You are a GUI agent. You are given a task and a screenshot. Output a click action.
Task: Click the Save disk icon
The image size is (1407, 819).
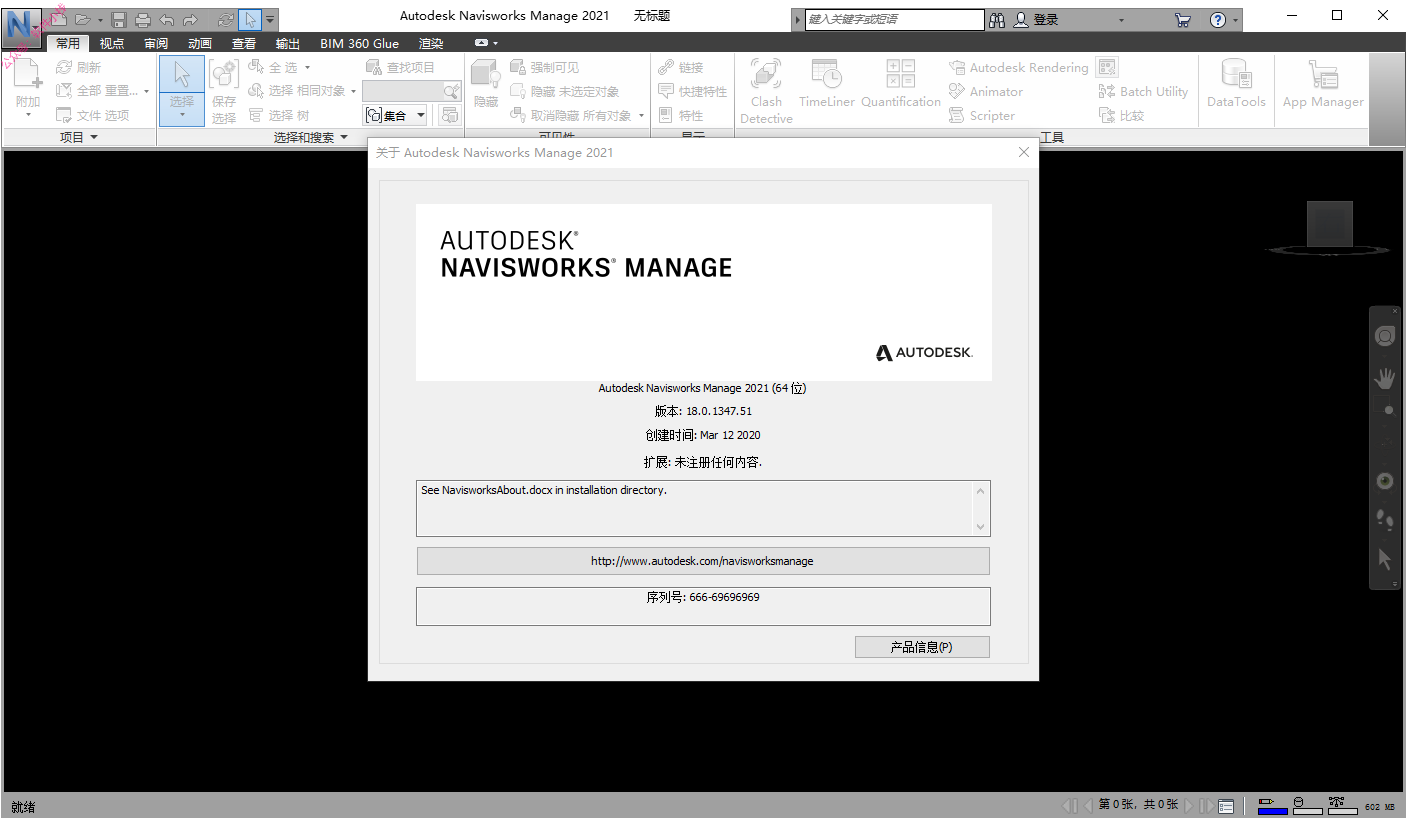(x=119, y=19)
